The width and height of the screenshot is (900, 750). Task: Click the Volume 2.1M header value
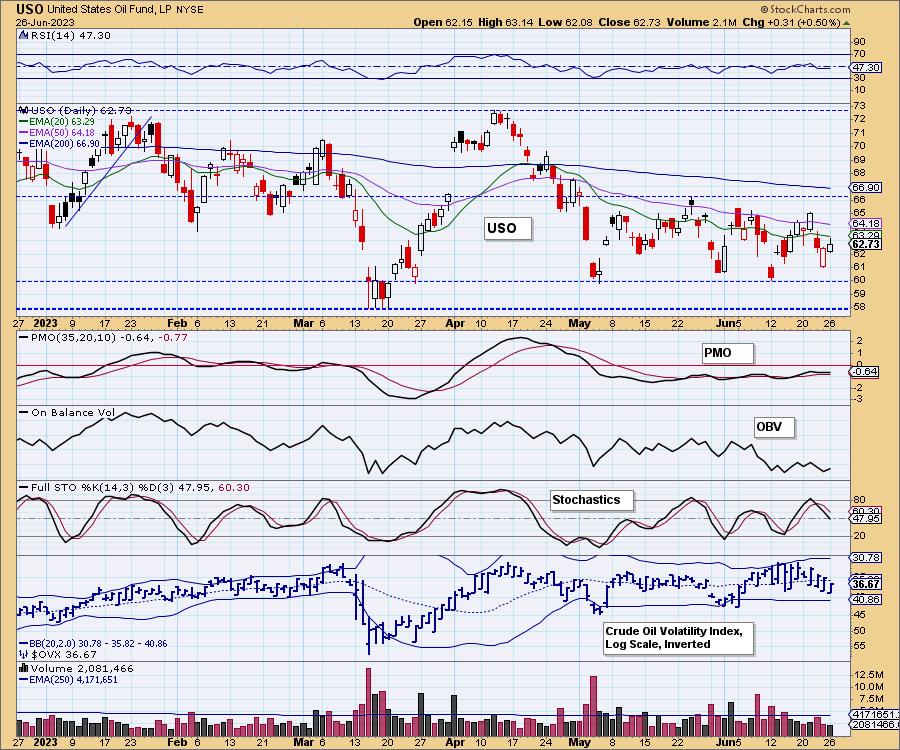click(701, 22)
